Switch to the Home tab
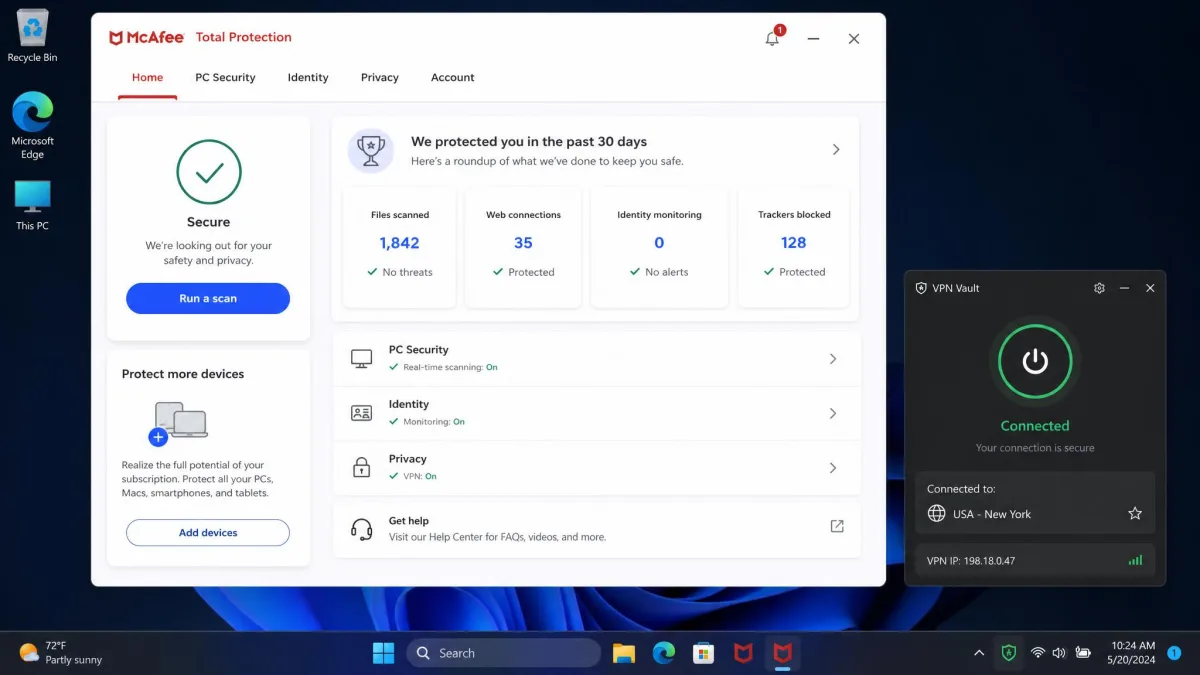The height and width of the screenshot is (675, 1200). coord(147,77)
